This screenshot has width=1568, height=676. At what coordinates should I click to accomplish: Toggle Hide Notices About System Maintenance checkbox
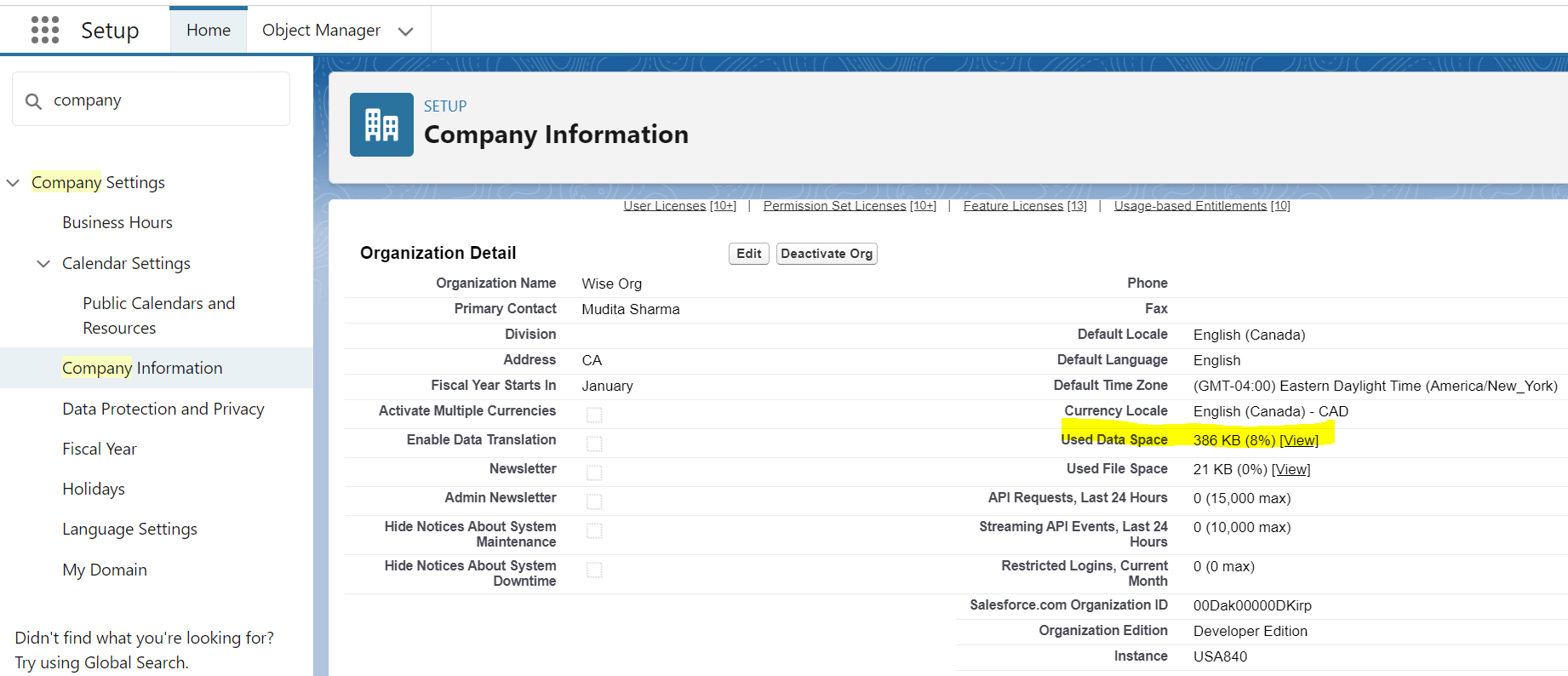point(594,530)
